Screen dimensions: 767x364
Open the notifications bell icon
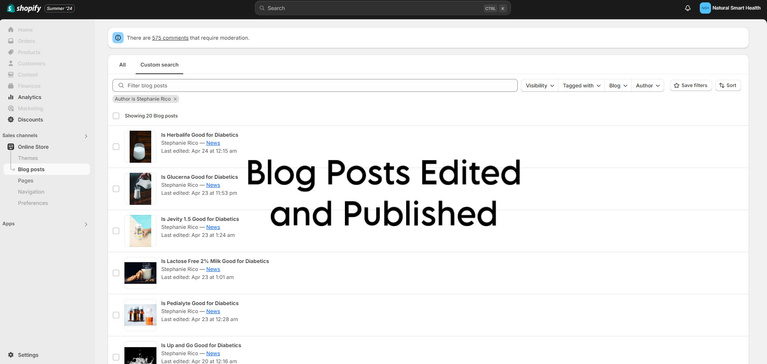click(688, 8)
